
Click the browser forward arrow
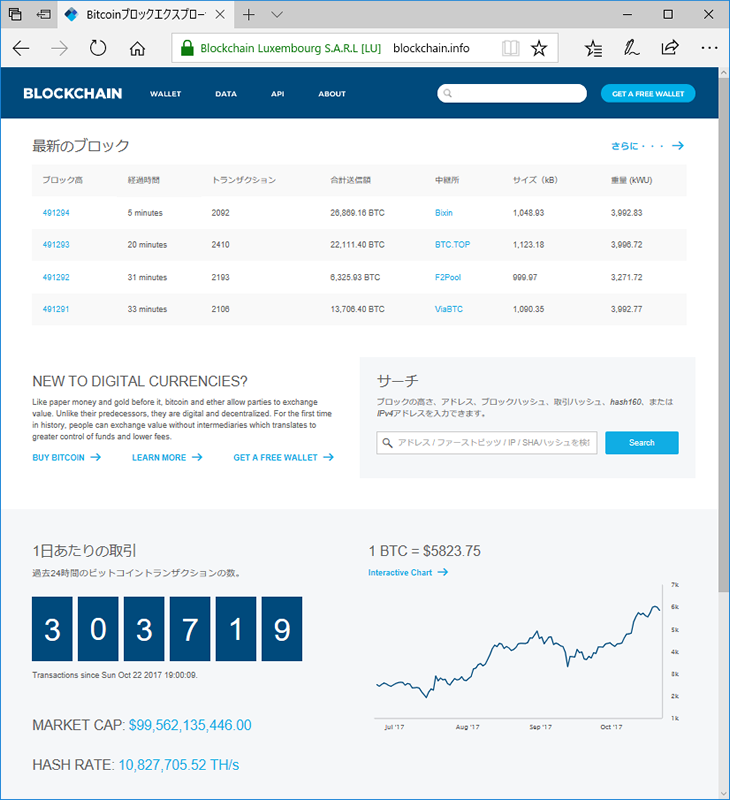59,48
